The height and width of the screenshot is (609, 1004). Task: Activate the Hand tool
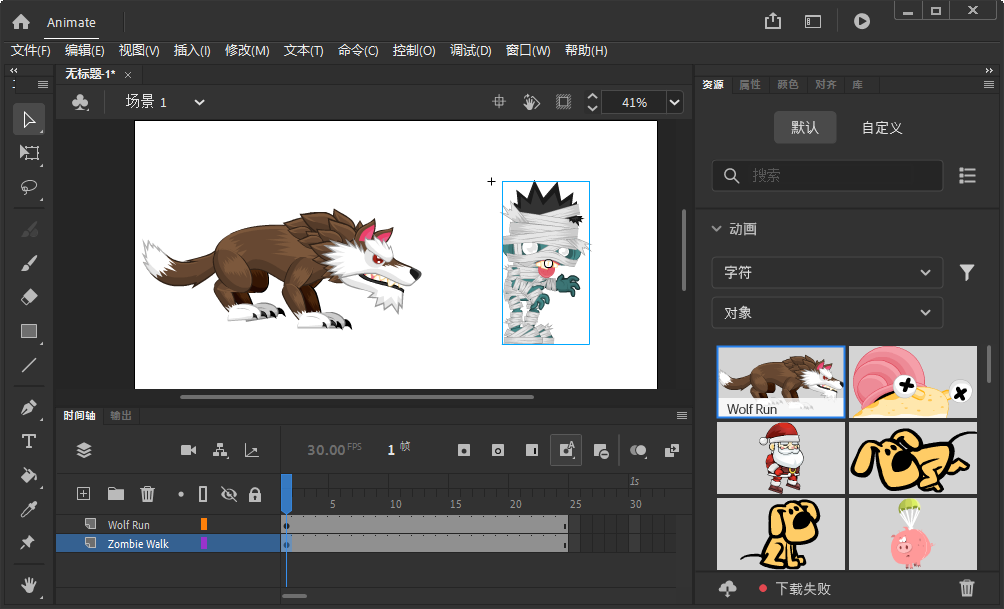(28, 586)
